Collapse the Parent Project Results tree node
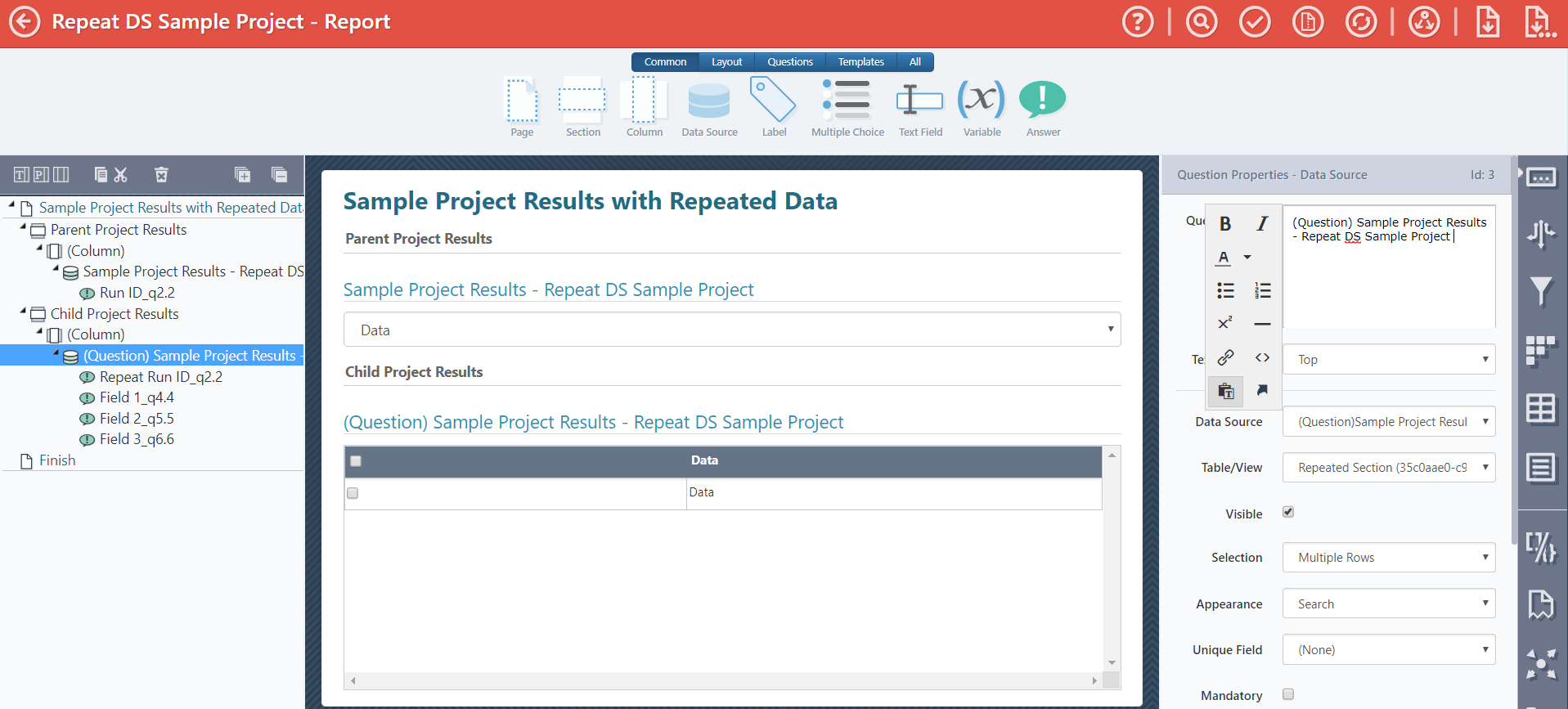 (23, 227)
